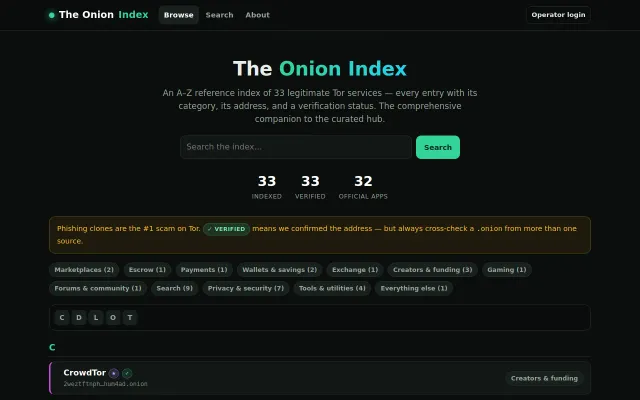Click the green verified checkmark beside CrowdTor

127,373
